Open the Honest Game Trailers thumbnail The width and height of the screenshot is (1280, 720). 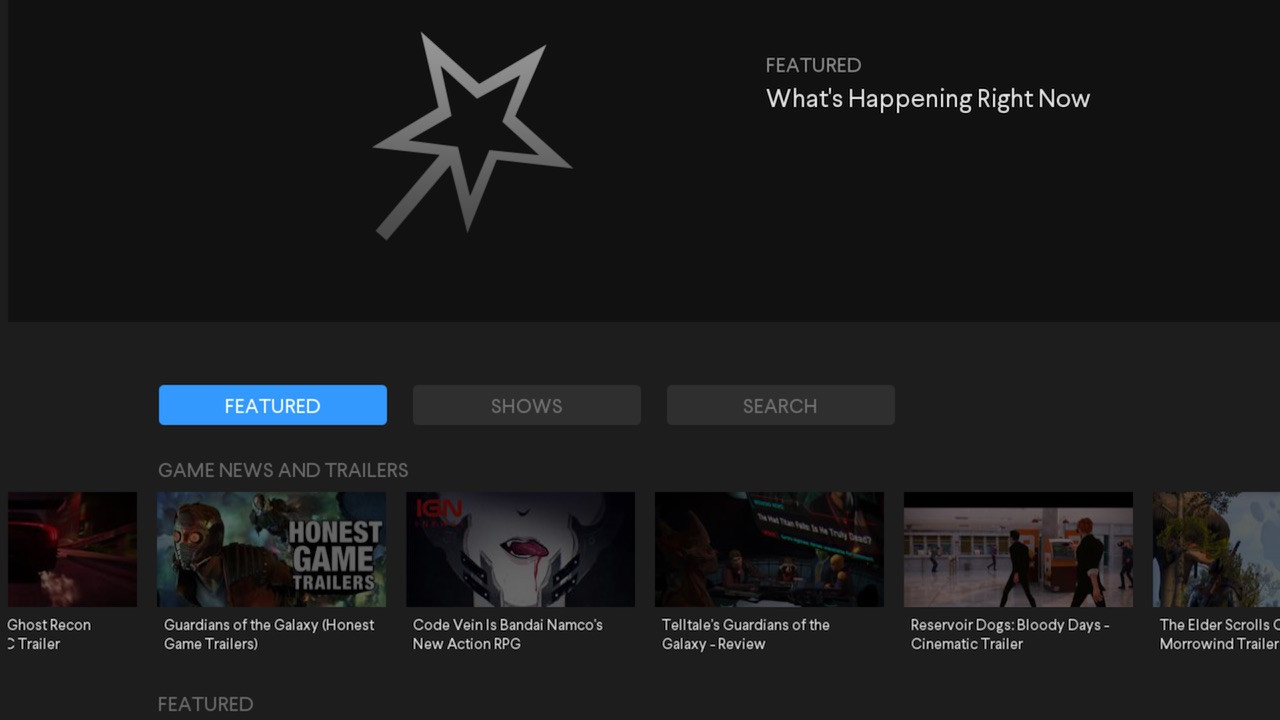click(271, 549)
